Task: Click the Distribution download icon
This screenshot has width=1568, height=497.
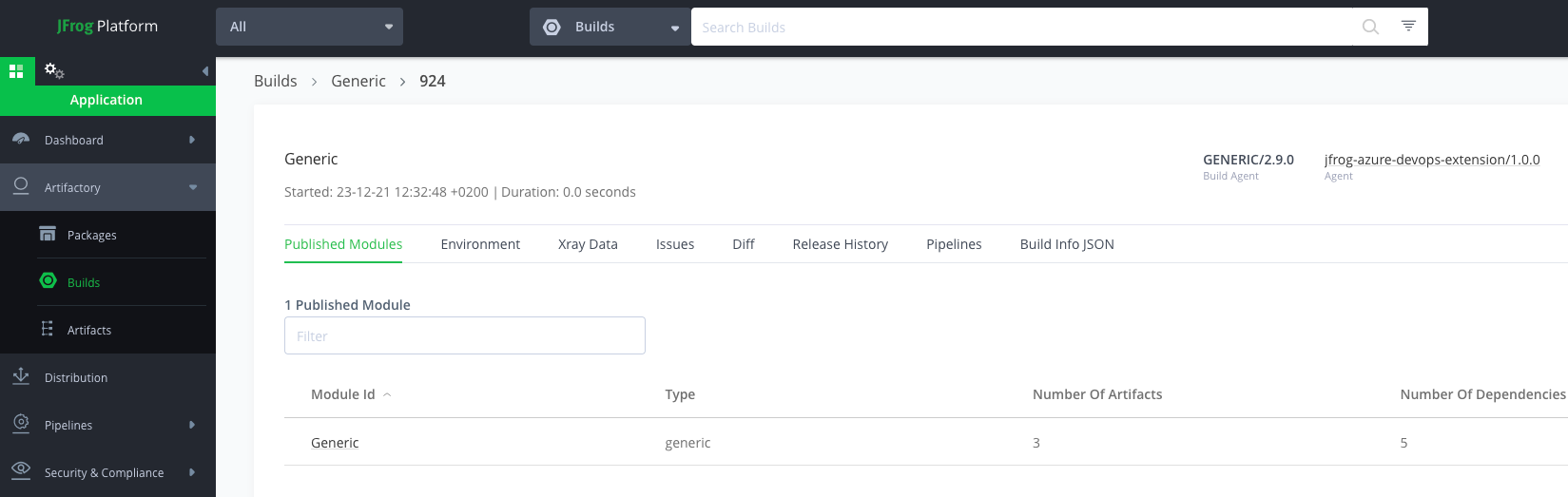Action: [x=21, y=377]
